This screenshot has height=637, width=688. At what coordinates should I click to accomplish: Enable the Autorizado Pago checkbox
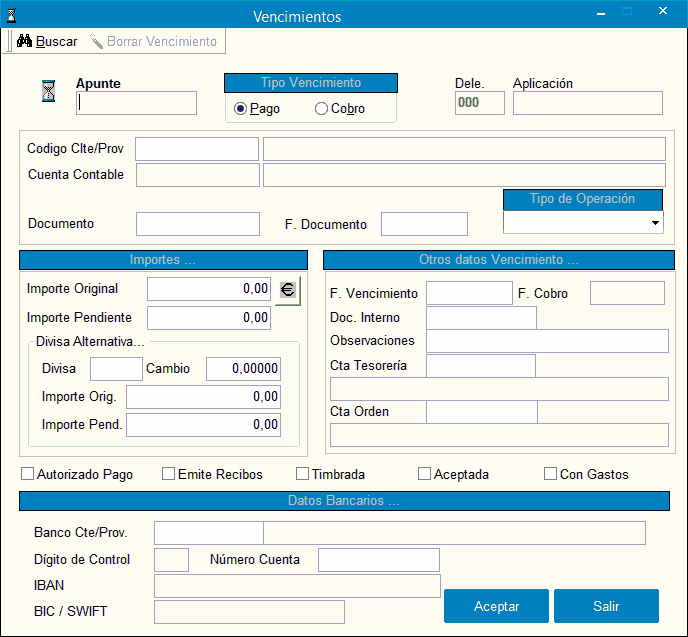pyautogui.click(x=28, y=474)
